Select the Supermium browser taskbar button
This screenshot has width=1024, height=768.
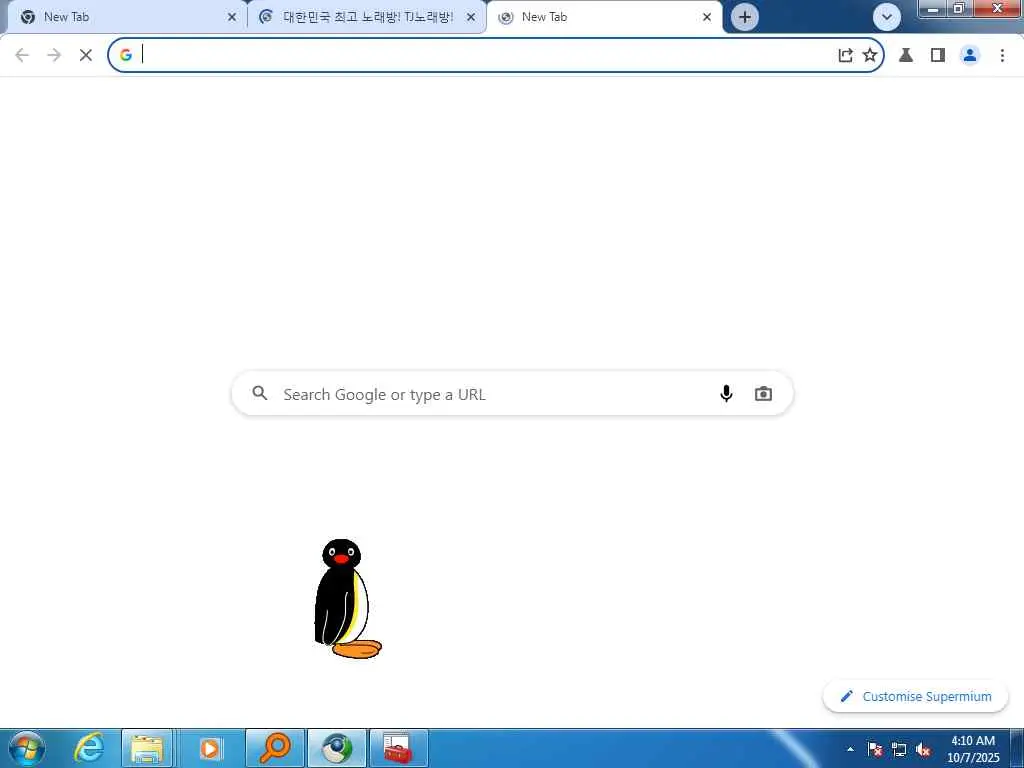click(x=336, y=748)
